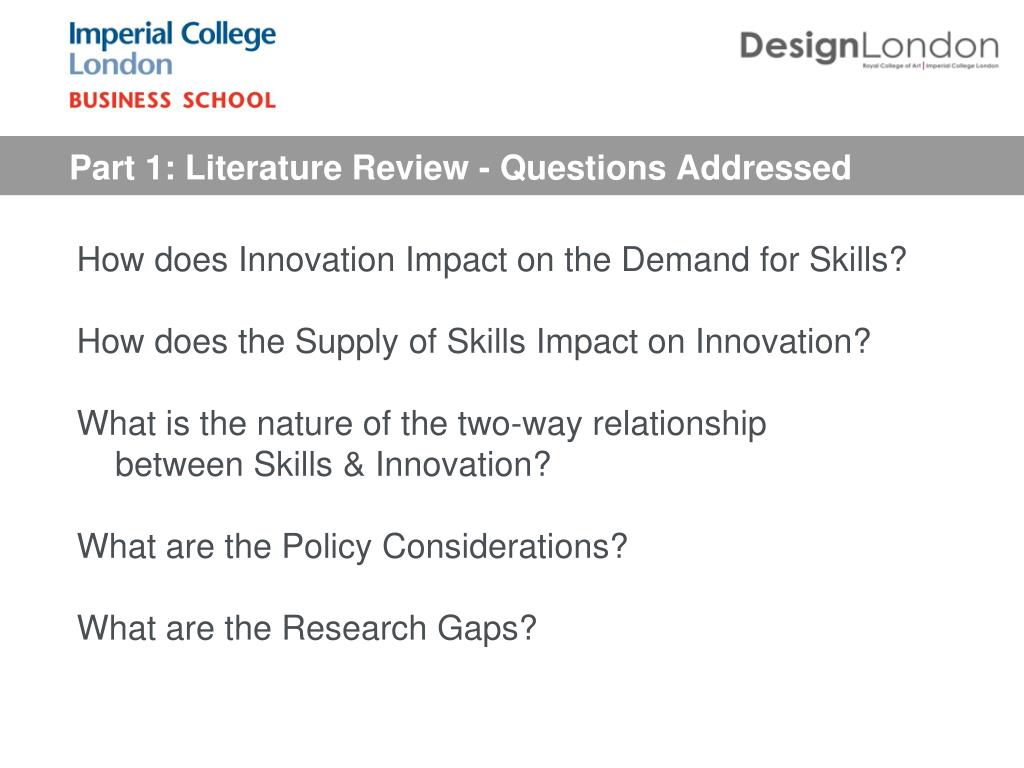Click small 'Imperial College London' under DesignLondon
Image resolution: width=1024 pixels, height=768 pixels.
(962, 66)
